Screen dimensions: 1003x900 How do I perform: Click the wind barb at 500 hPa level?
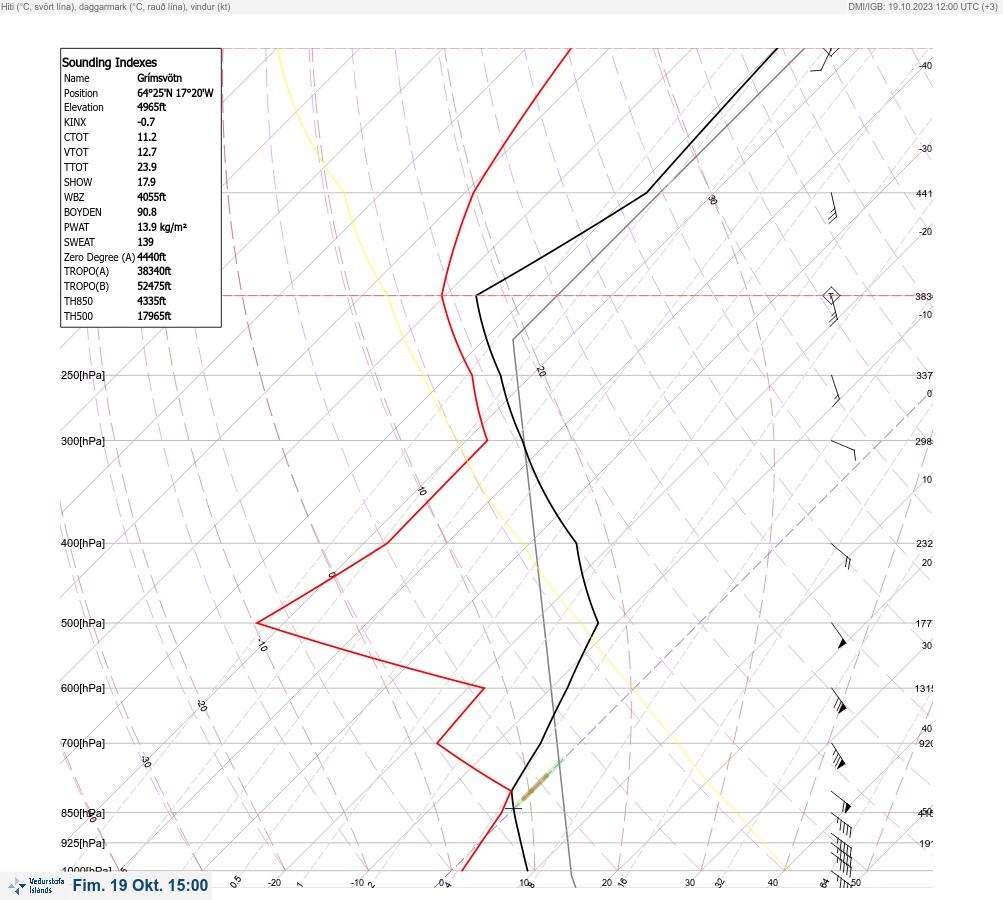tap(839, 635)
